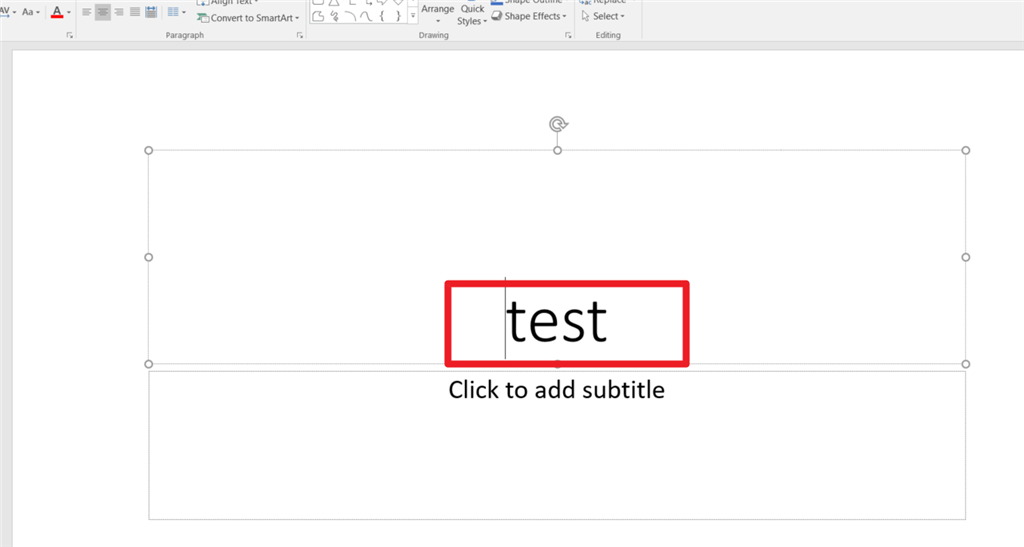Open the Select dropdown in Editing
1024x547 pixels.
(x=603, y=16)
